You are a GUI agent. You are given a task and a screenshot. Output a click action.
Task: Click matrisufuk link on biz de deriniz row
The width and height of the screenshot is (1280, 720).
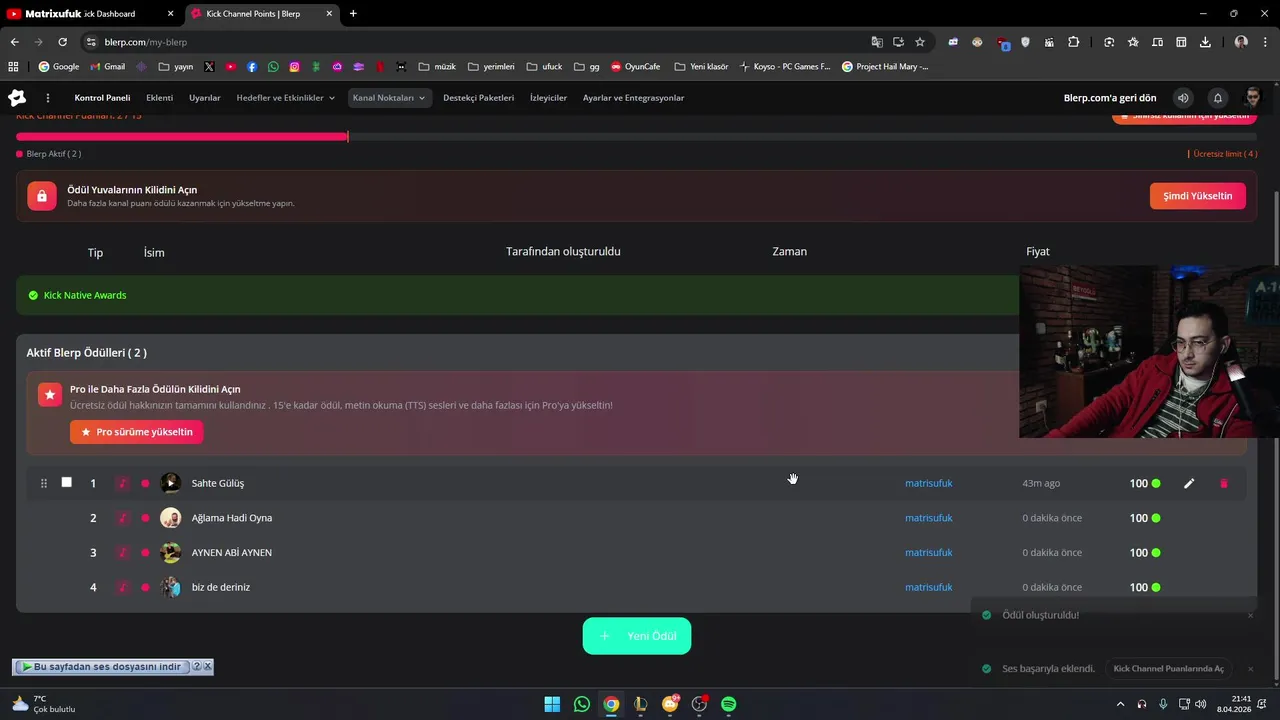(x=929, y=587)
